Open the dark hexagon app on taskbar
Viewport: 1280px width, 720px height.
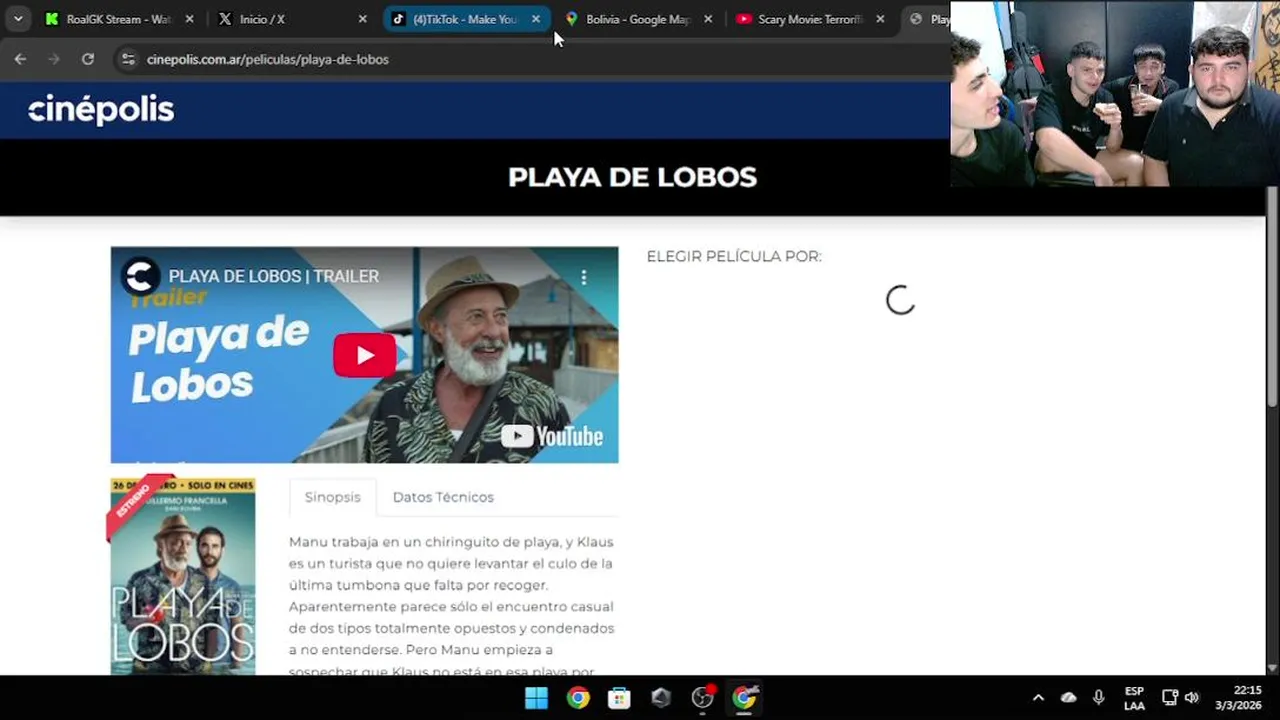click(x=661, y=698)
